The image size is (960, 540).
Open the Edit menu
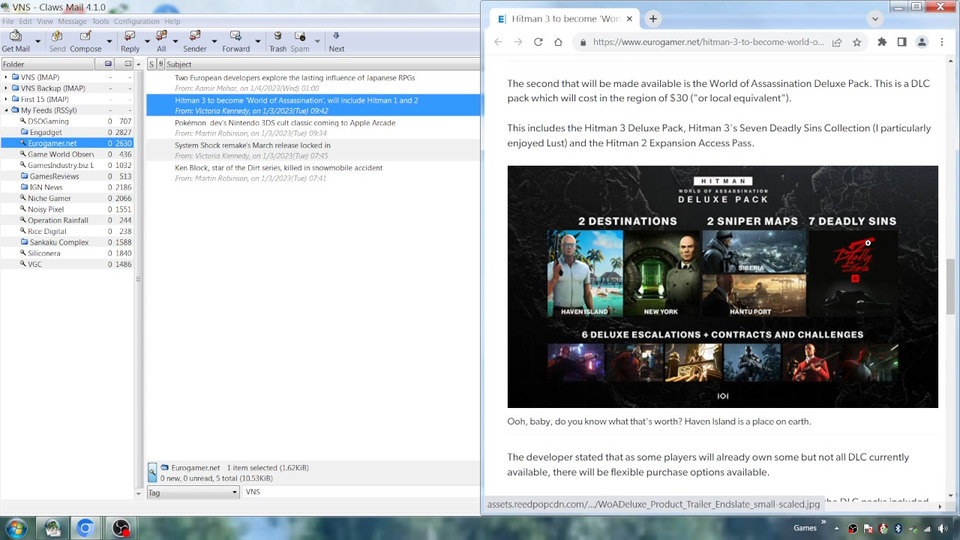[x=25, y=21]
